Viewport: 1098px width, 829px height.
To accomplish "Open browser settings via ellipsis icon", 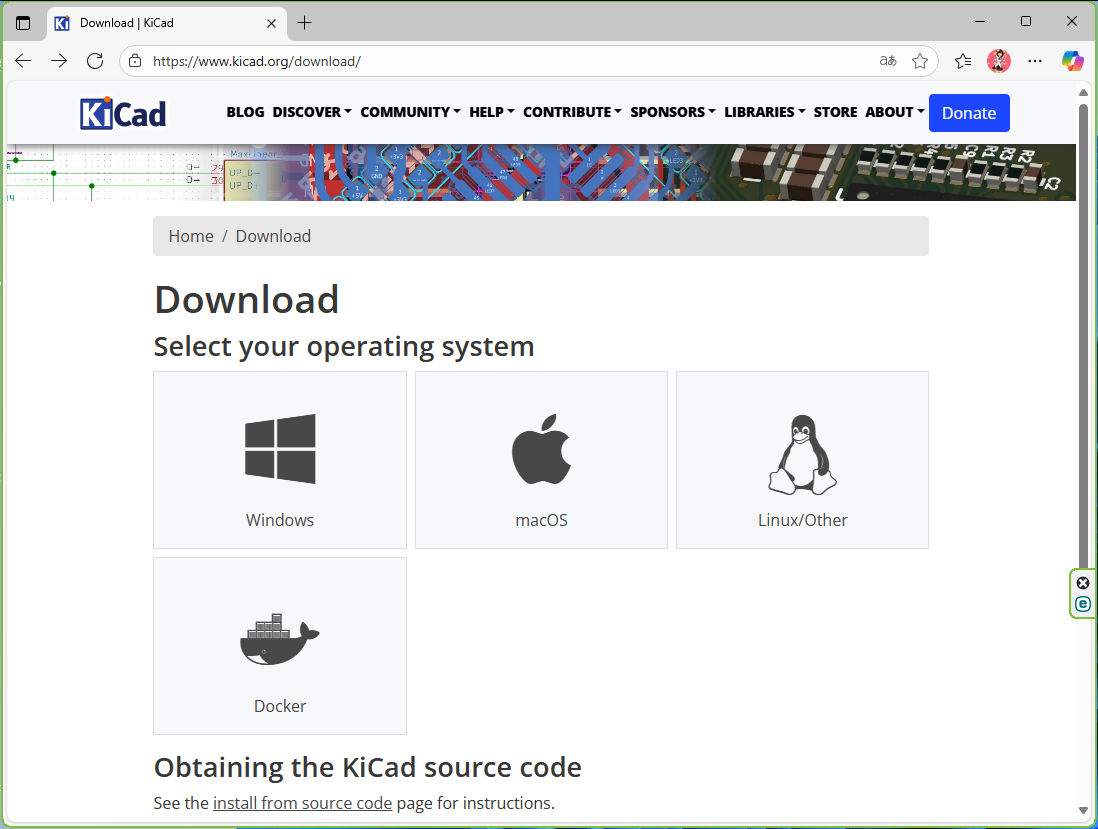I will point(1035,61).
